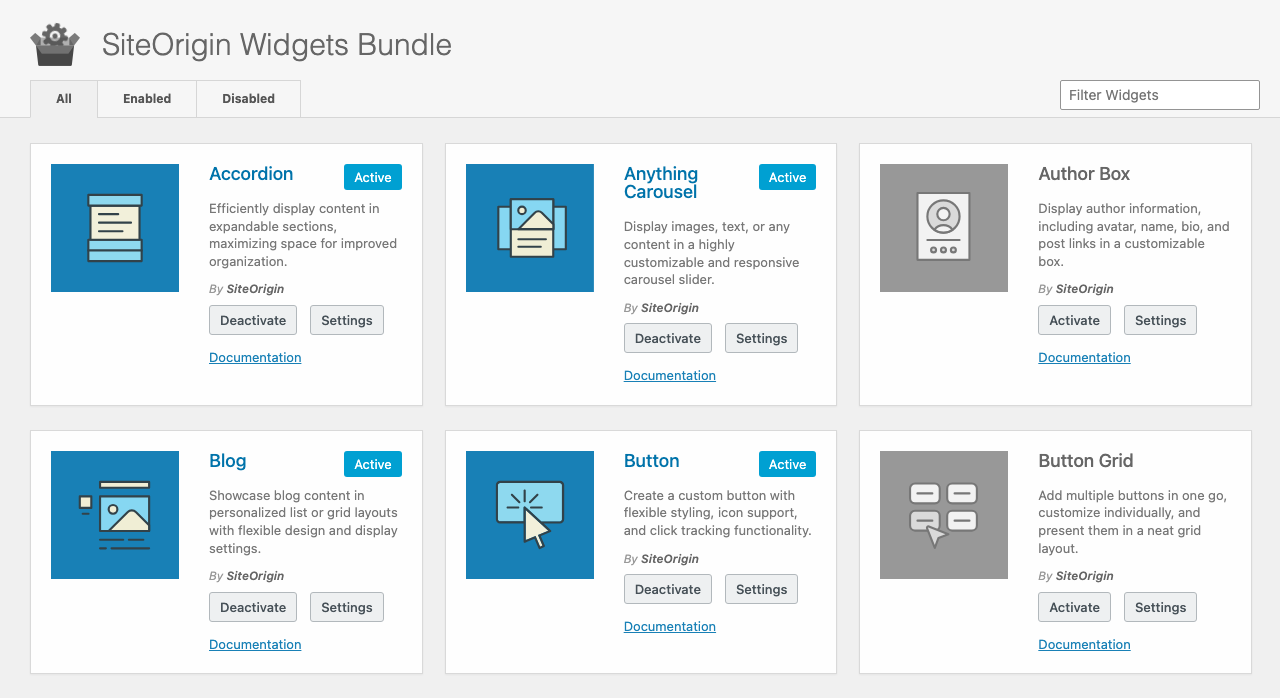This screenshot has width=1280, height=698.
Task: Open Button Grid Documentation link
Action: coord(1084,644)
